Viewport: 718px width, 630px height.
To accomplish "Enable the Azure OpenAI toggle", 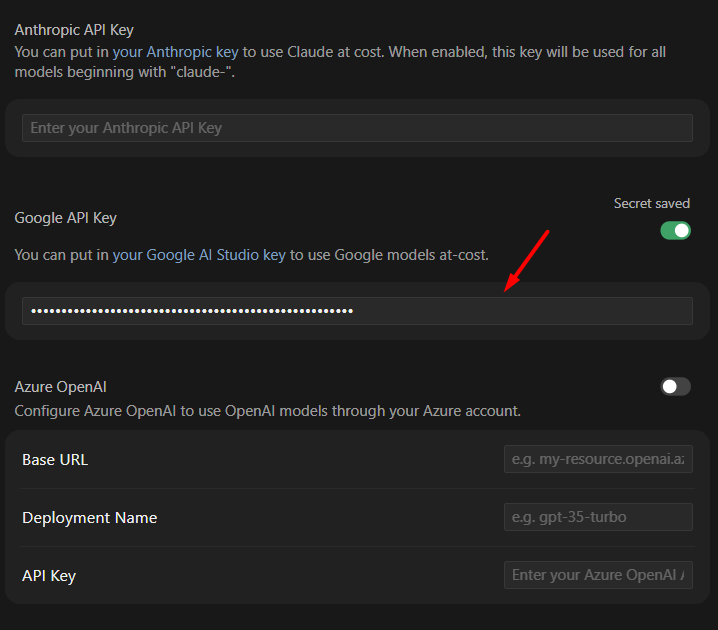I will tap(675, 386).
